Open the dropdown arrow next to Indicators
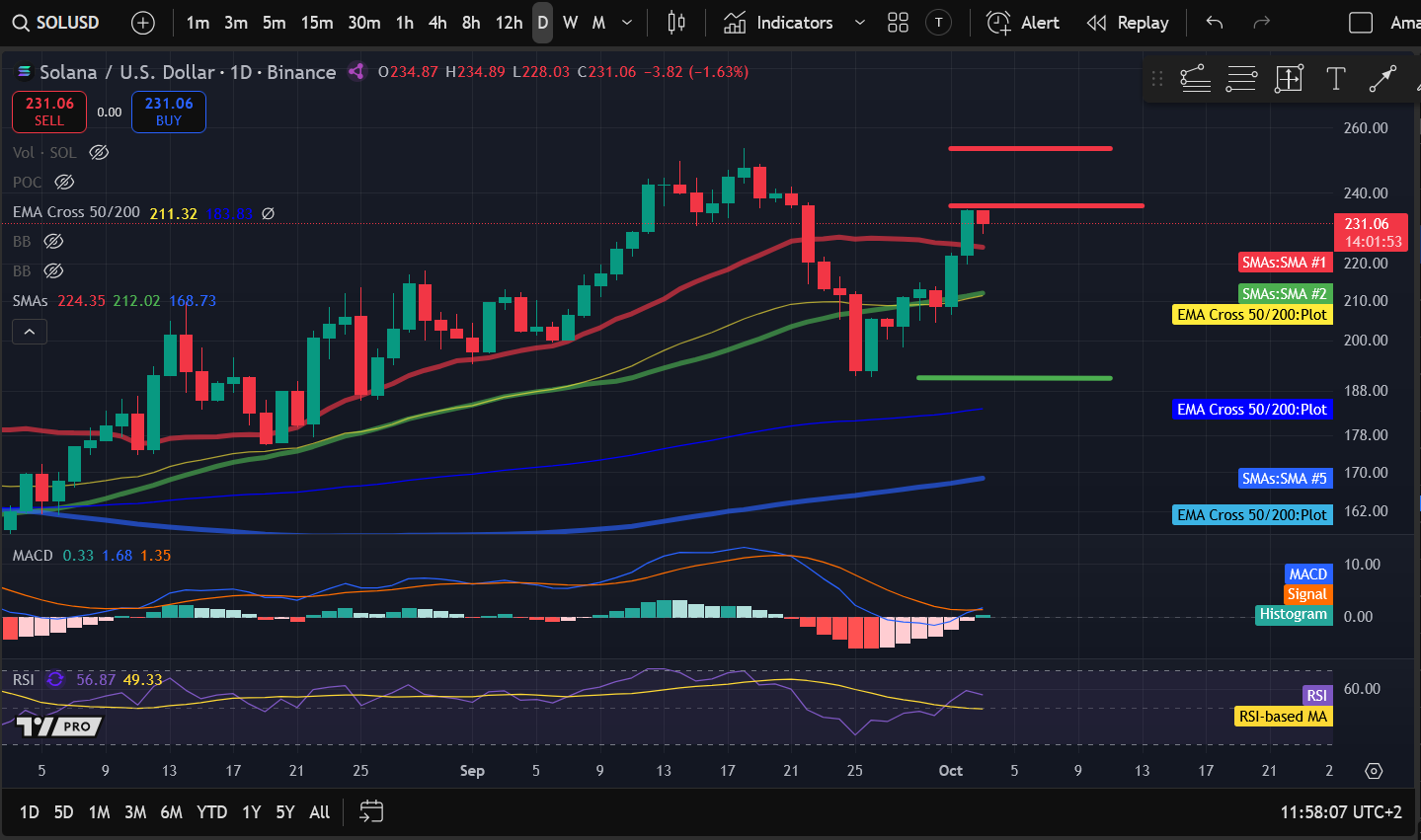1421x840 pixels. point(859,23)
